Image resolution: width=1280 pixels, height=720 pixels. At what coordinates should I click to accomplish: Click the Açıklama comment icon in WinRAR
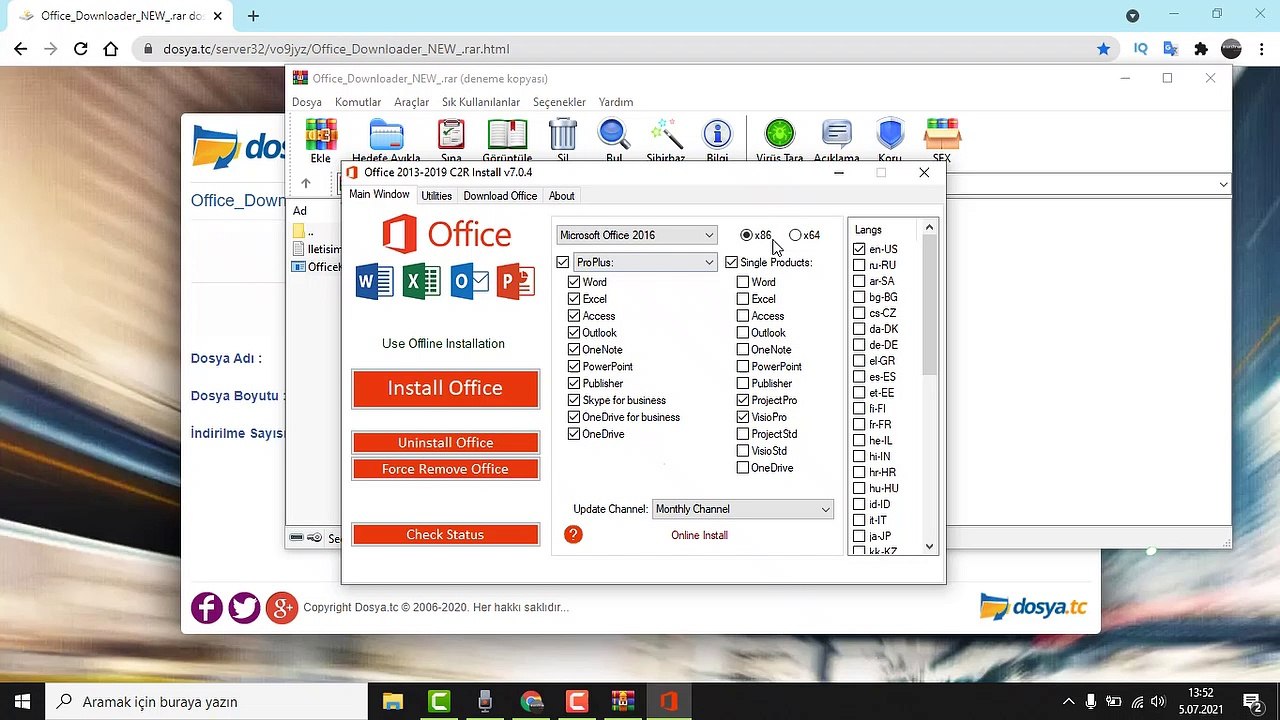click(837, 135)
